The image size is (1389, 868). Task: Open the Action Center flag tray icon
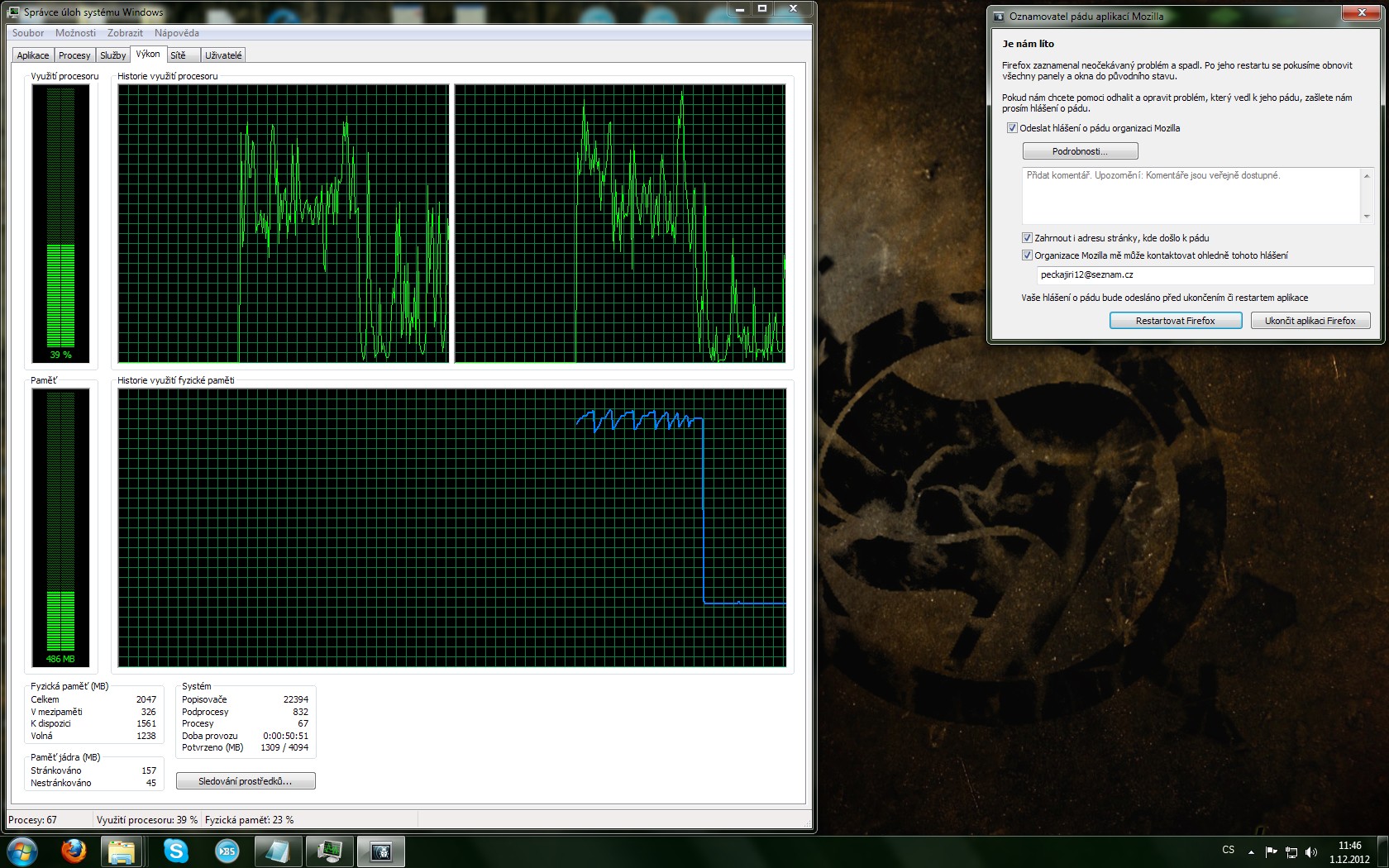click(1272, 851)
